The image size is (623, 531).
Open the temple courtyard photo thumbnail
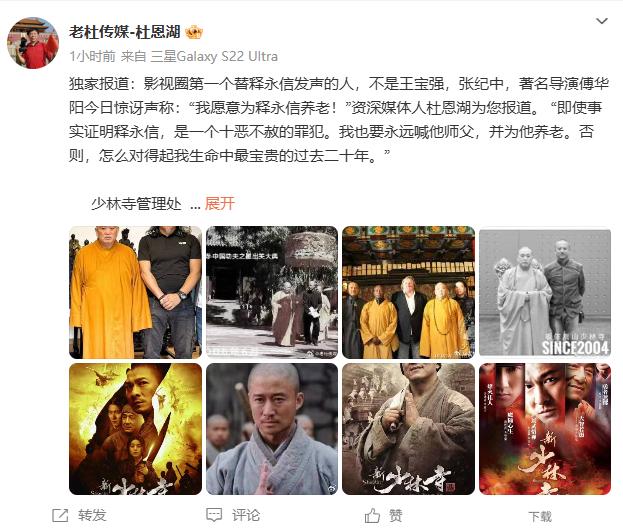pyautogui.click(x=272, y=292)
